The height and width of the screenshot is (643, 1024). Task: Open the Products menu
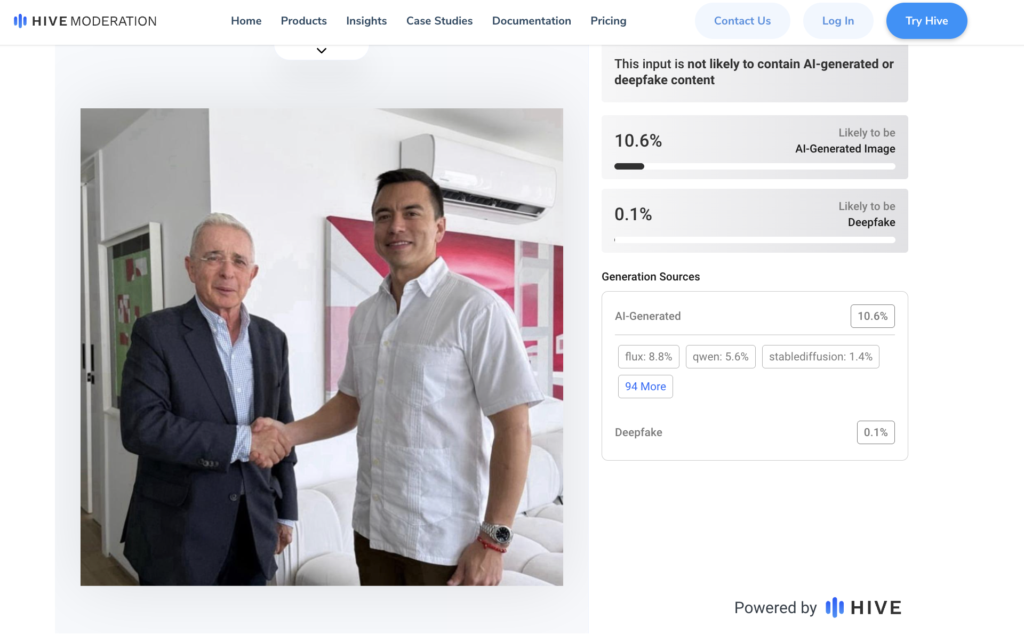[304, 21]
